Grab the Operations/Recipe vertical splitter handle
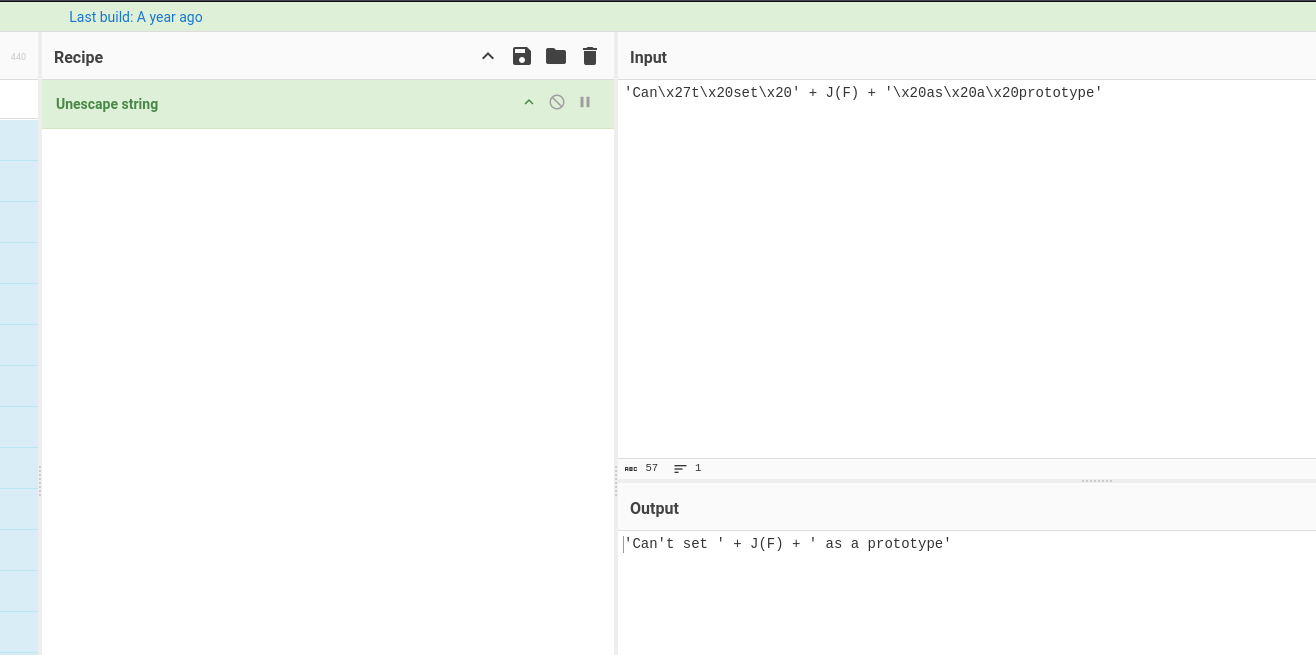This screenshot has height=655, width=1316. (x=40, y=481)
